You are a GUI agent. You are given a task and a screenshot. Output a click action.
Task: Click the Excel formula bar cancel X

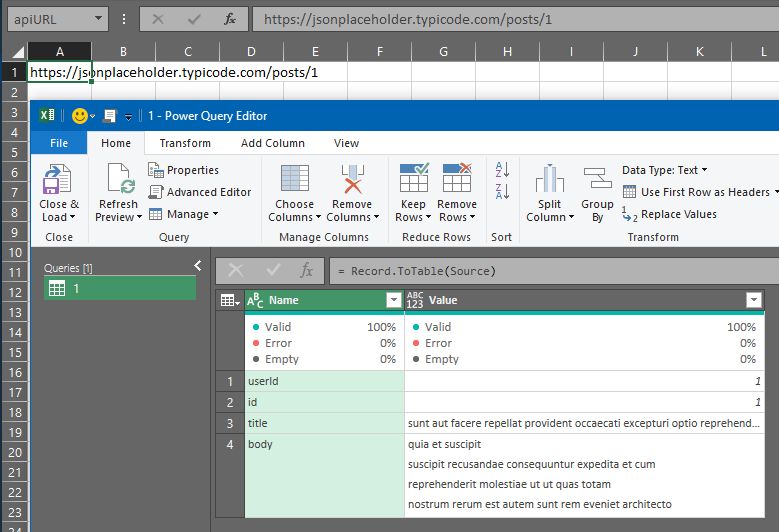157,19
